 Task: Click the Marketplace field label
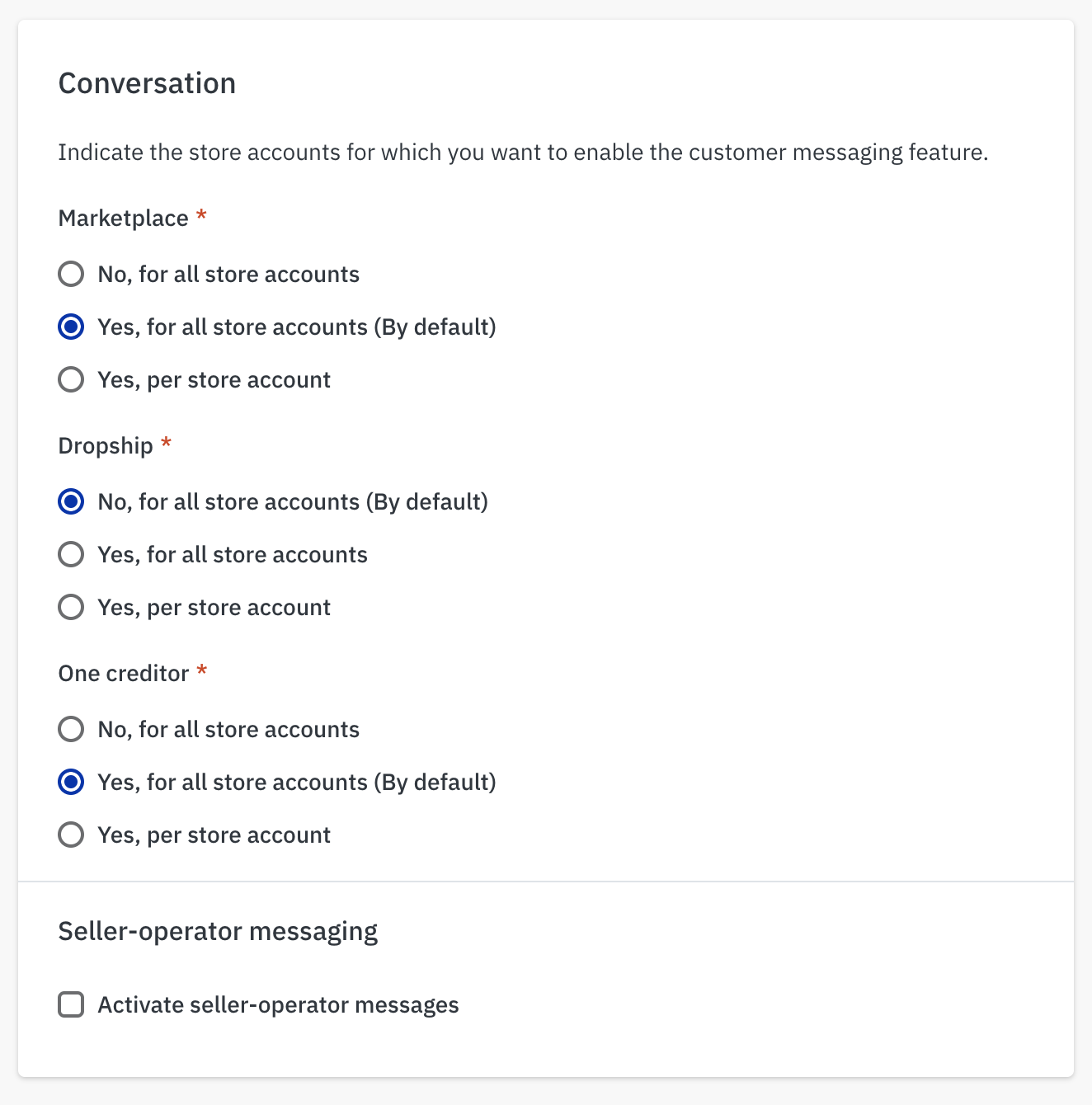tap(123, 219)
